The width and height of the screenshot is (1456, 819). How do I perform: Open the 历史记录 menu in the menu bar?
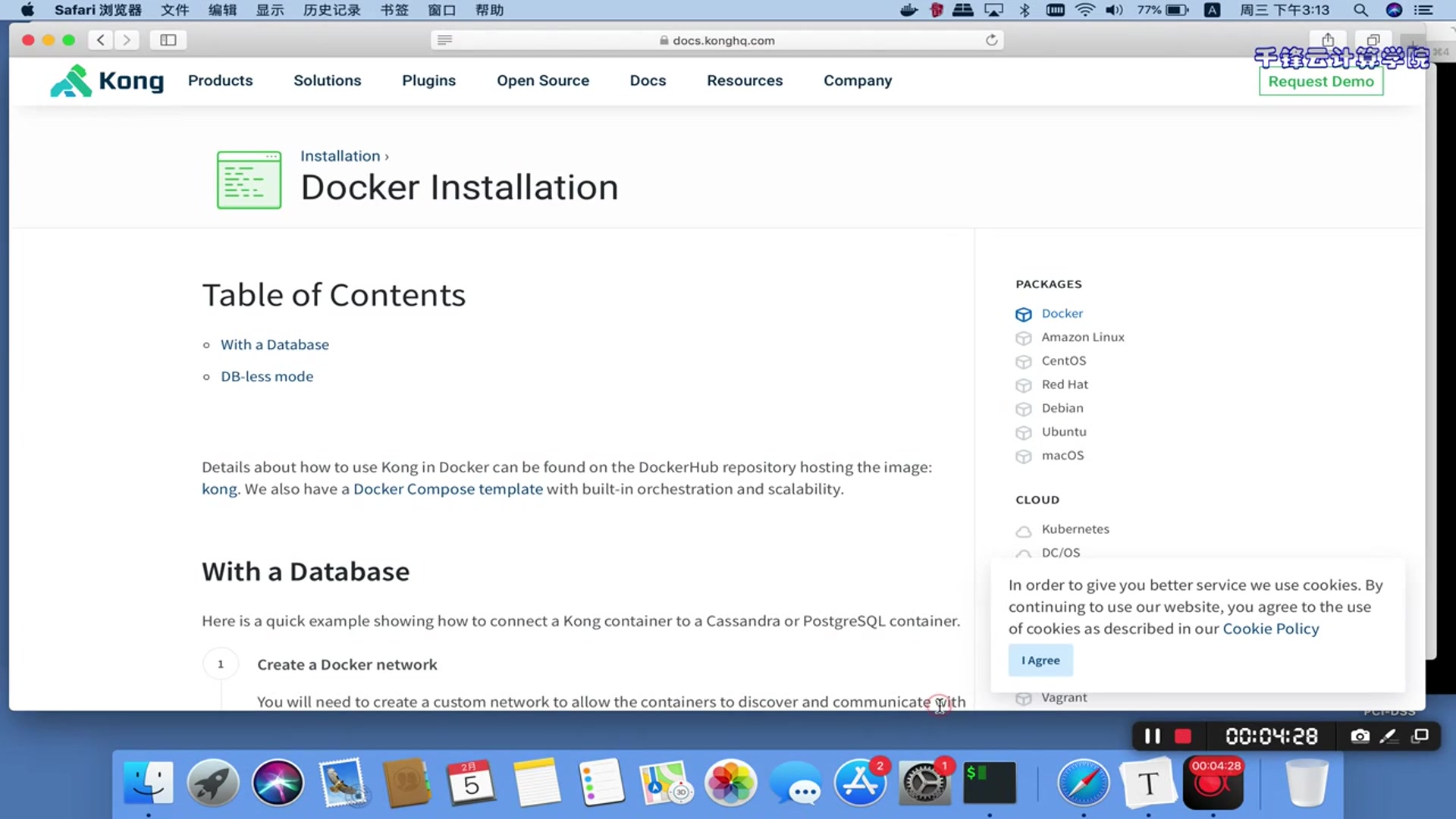pos(331,10)
